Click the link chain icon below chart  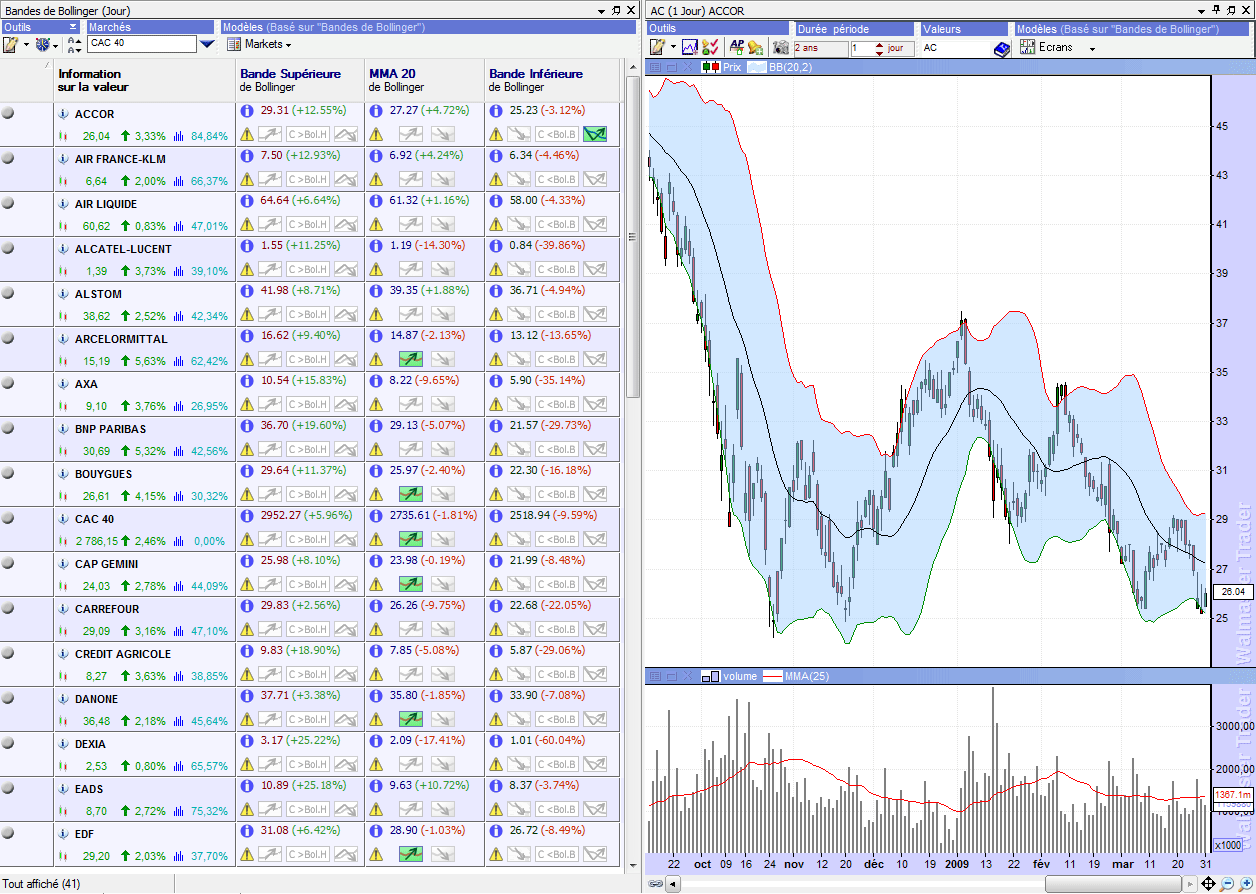[x=656, y=884]
